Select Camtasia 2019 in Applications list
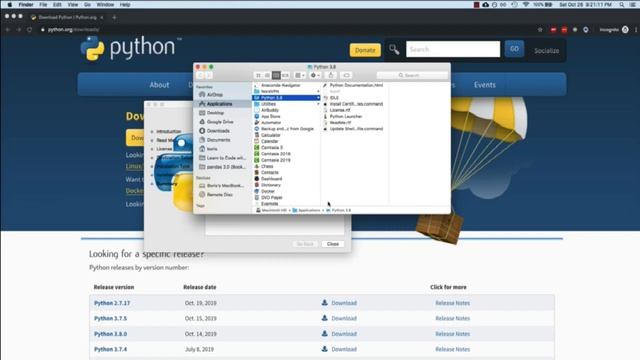Image resolution: width=640 pixels, height=360 pixels. [x=275, y=160]
